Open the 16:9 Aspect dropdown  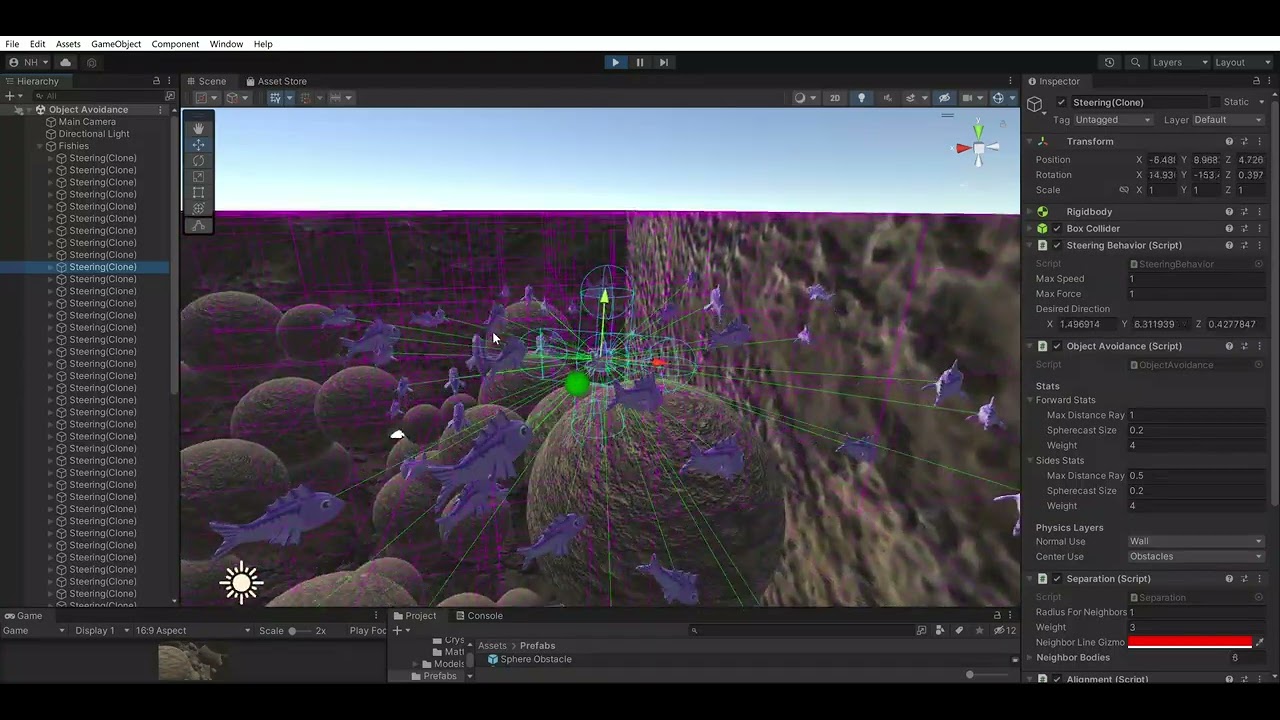pyautogui.click(x=192, y=631)
